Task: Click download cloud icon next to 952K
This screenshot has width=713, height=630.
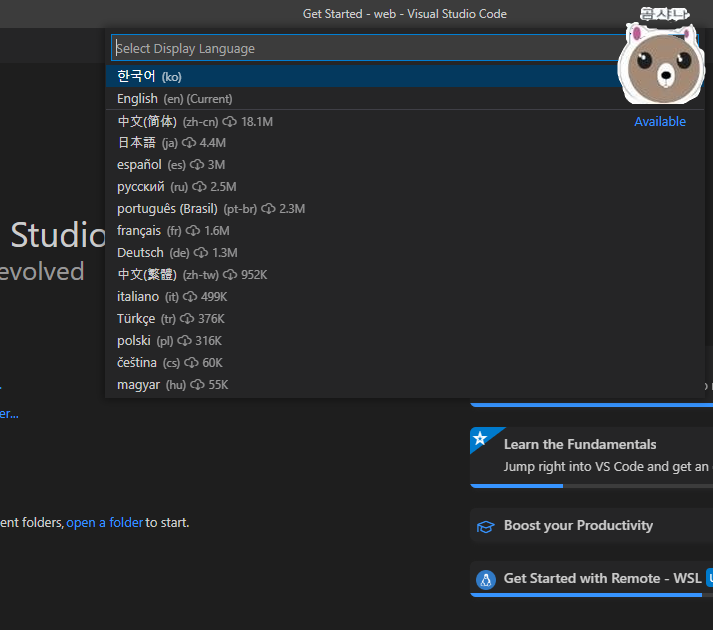Action: (230, 275)
